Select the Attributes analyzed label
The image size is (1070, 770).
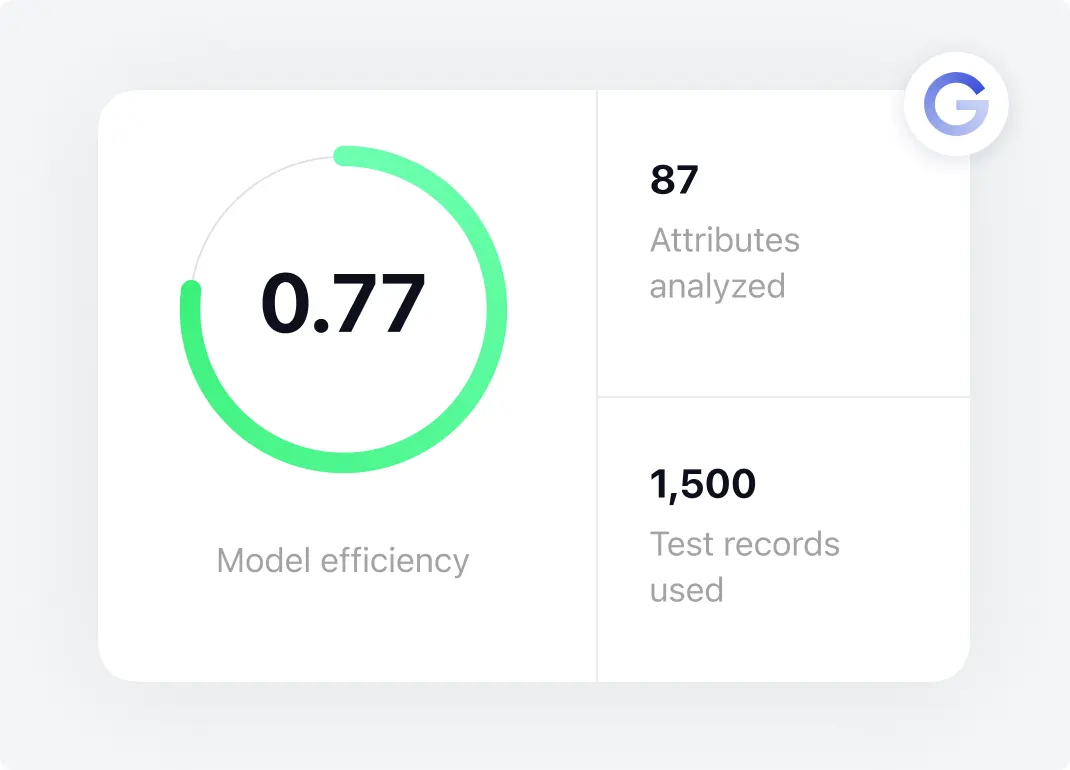click(x=725, y=263)
